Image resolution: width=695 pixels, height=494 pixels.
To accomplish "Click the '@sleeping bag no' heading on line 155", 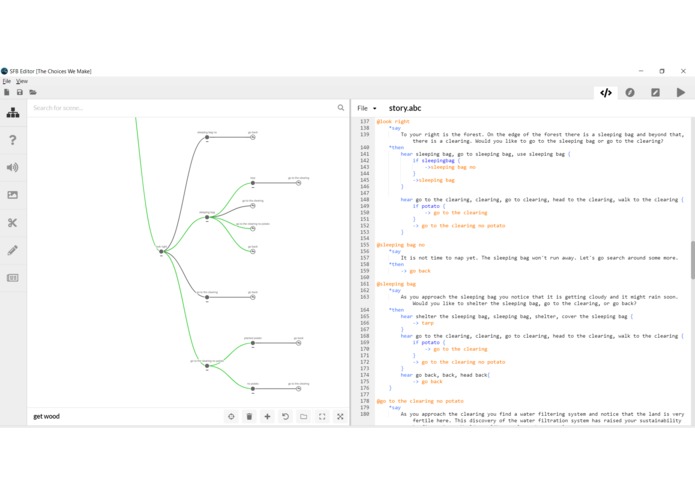I will point(401,245).
